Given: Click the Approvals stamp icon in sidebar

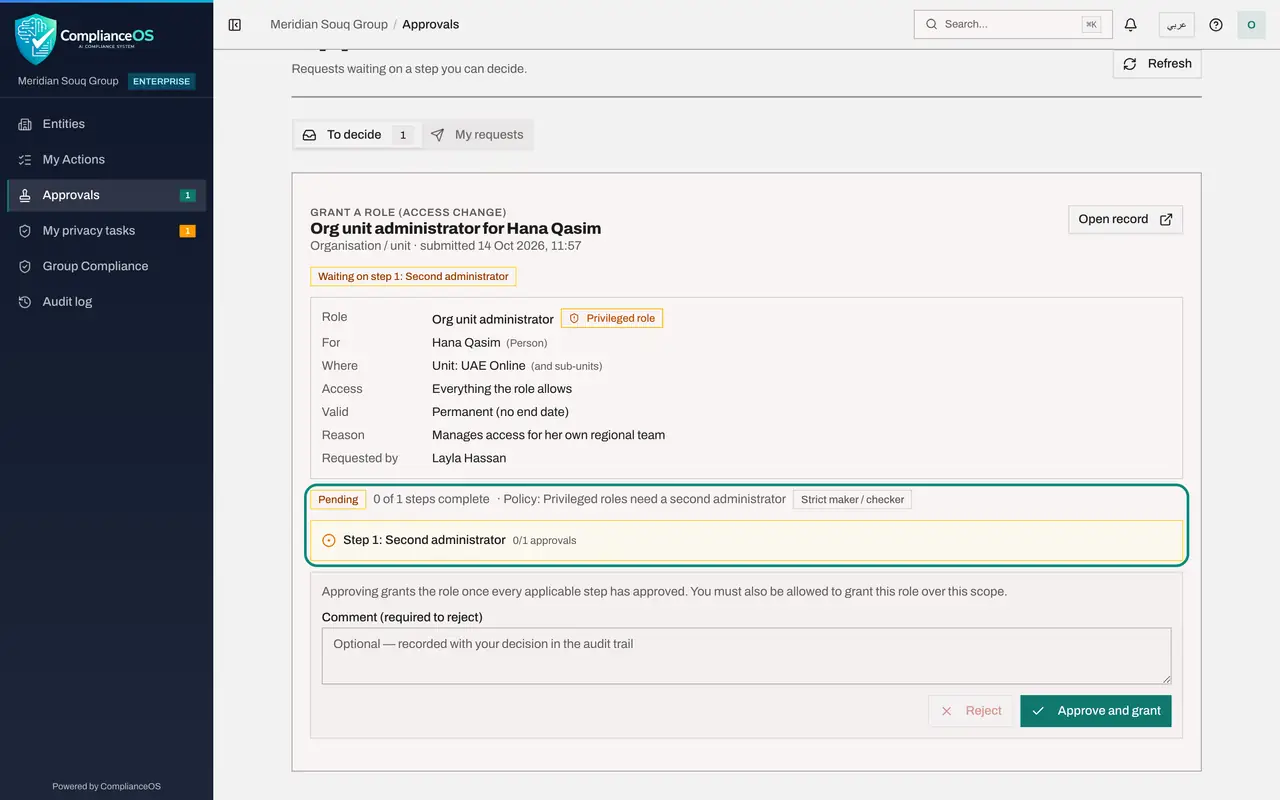Looking at the screenshot, I should [x=25, y=195].
